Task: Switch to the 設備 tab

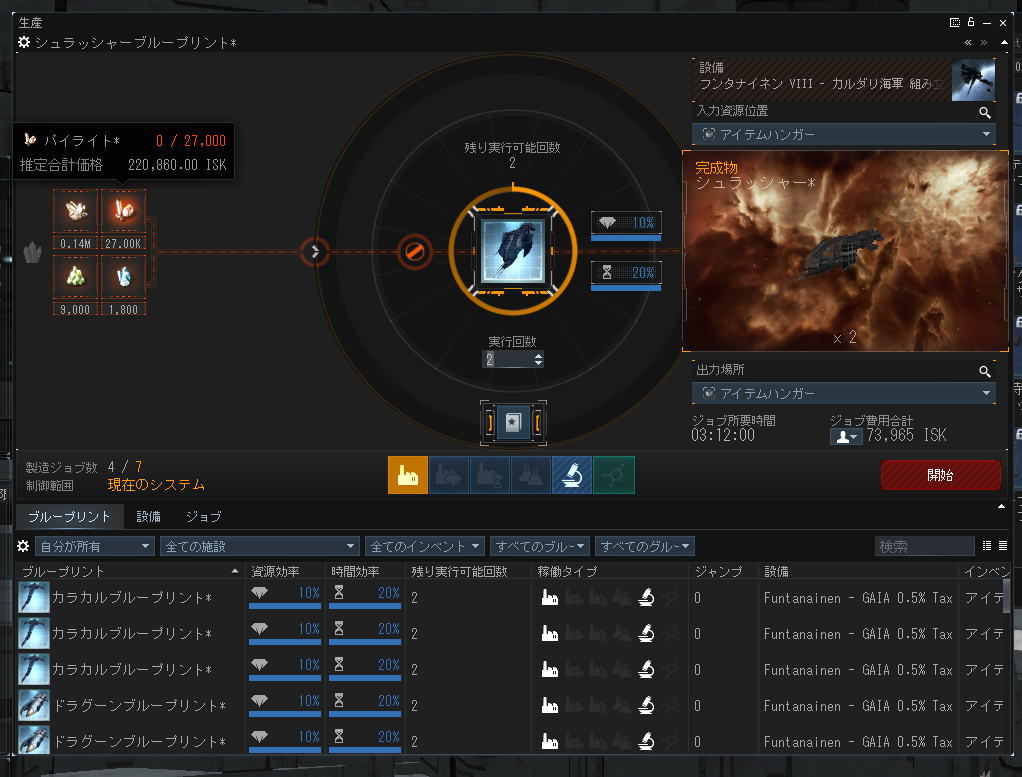Action: tap(149, 516)
